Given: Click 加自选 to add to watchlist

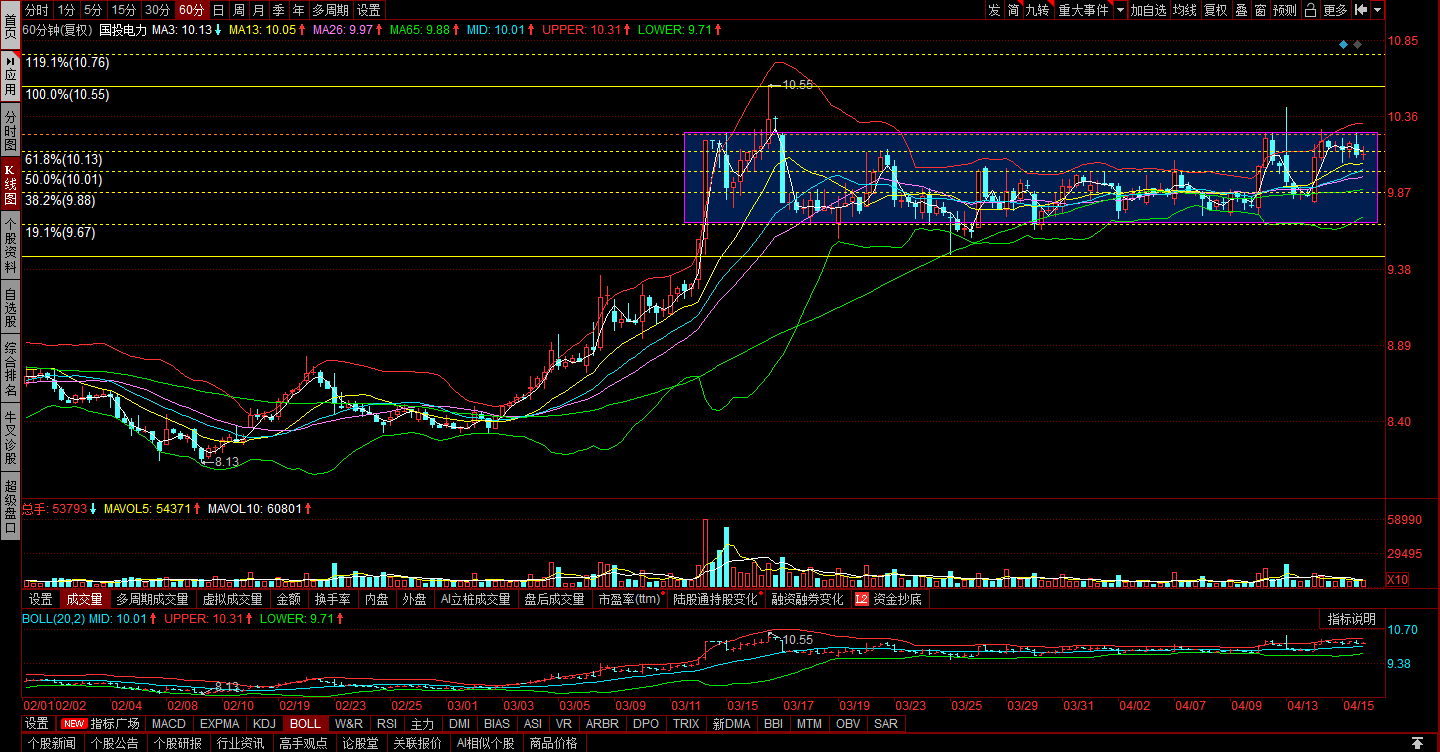Looking at the screenshot, I should (x=1149, y=10).
